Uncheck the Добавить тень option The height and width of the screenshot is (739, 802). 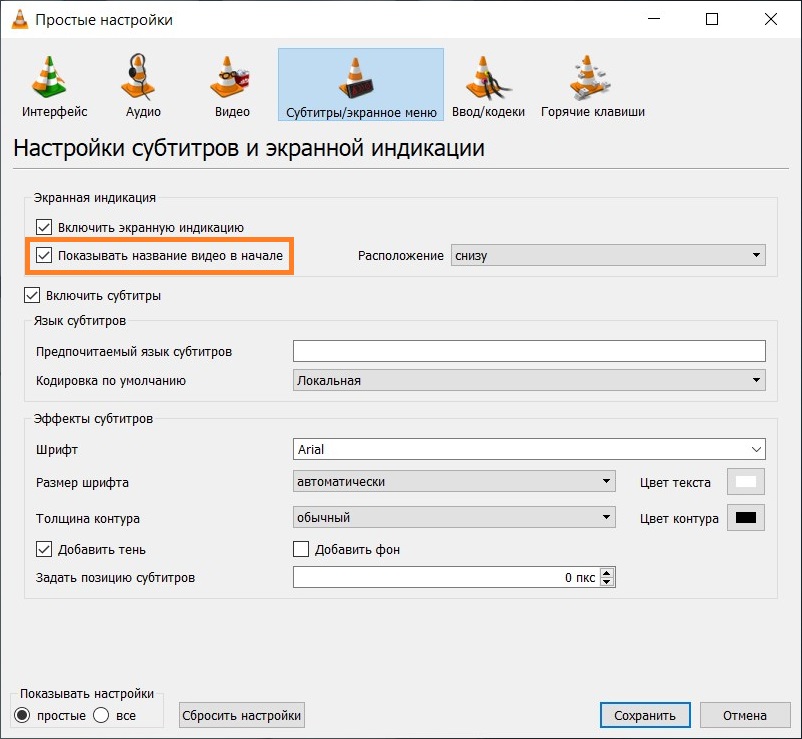click(x=44, y=549)
